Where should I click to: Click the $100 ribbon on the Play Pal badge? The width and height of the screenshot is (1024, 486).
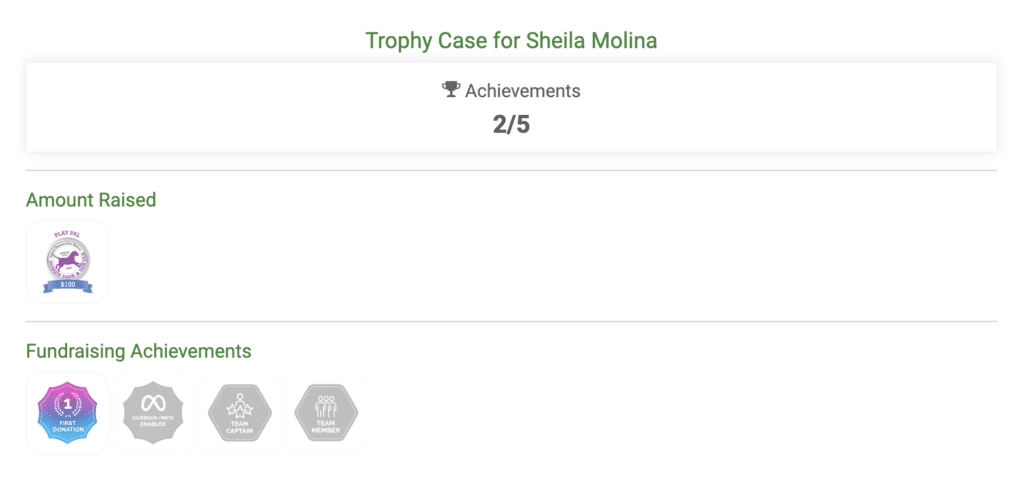(x=67, y=287)
